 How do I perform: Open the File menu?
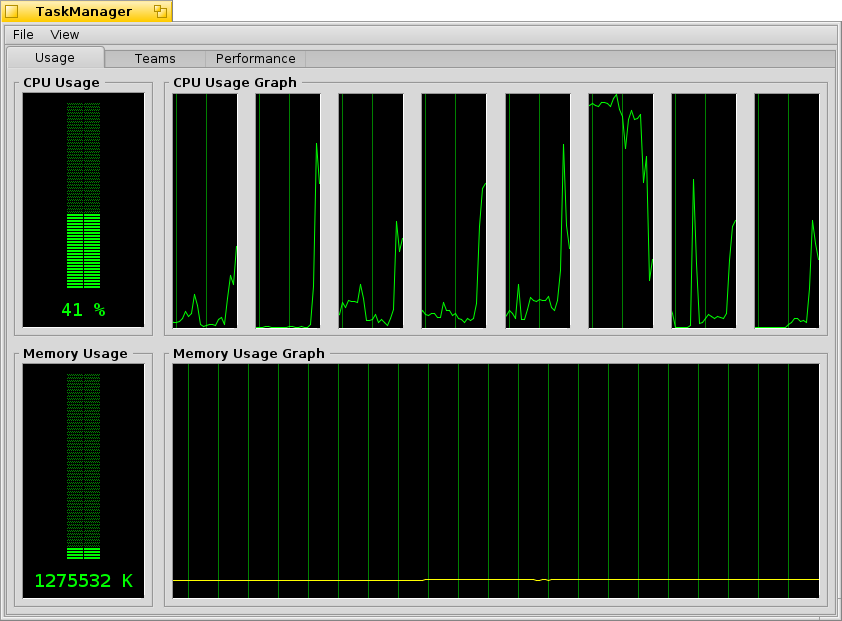pos(23,34)
